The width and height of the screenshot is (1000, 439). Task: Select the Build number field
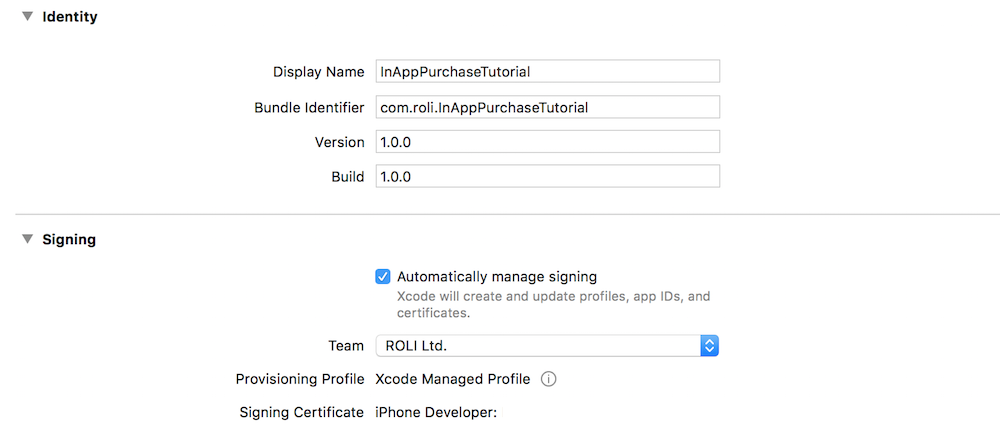[x=547, y=176]
